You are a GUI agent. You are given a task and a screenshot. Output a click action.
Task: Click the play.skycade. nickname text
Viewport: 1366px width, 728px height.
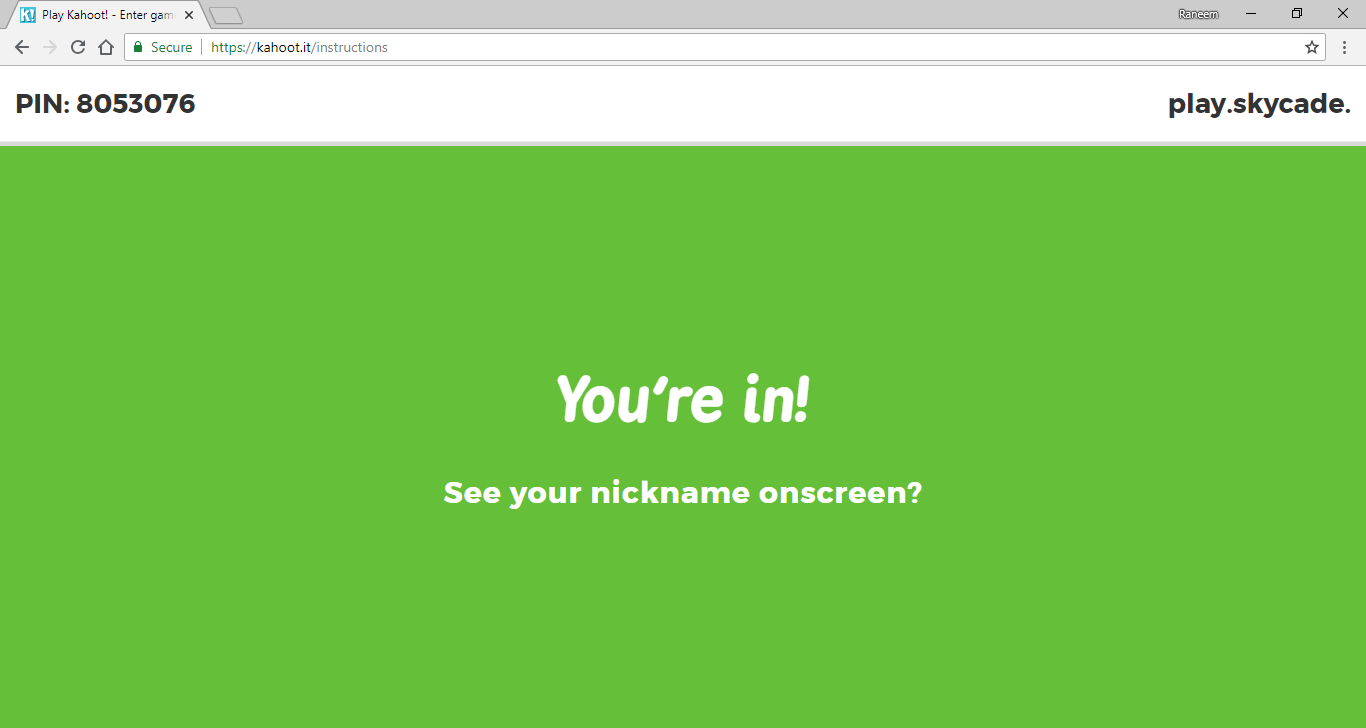tap(1259, 104)
